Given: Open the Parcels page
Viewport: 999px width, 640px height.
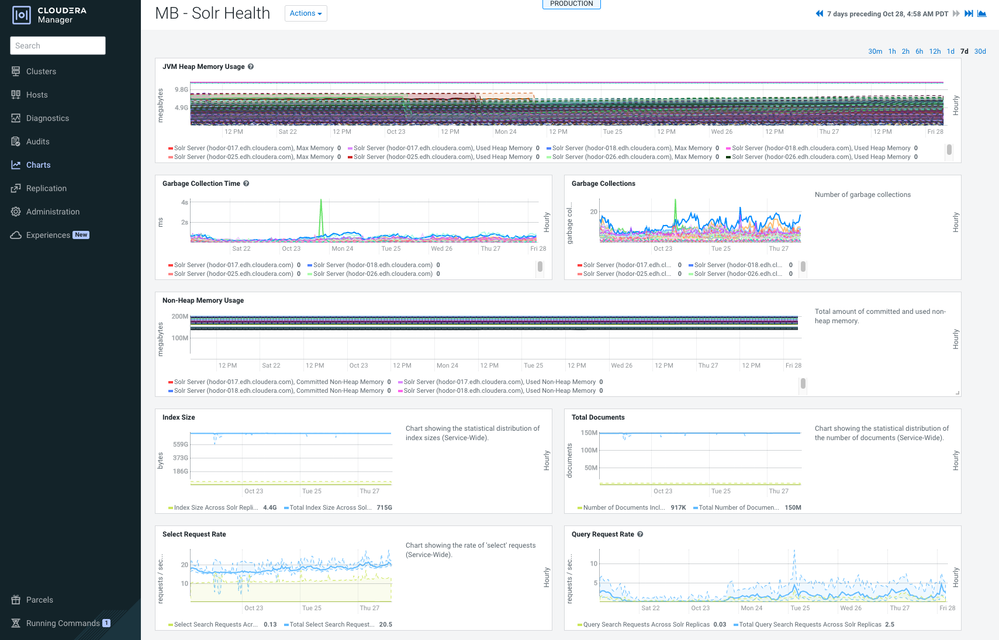Looking at the screenshot, I should coord(40,600).
